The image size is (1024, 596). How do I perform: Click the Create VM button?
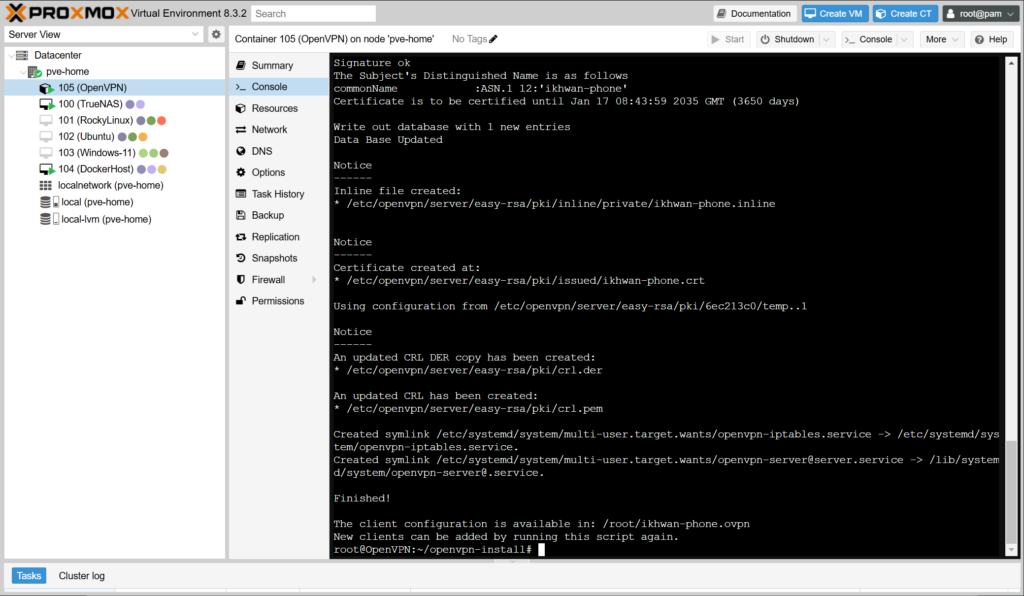[x=833, y=14]
